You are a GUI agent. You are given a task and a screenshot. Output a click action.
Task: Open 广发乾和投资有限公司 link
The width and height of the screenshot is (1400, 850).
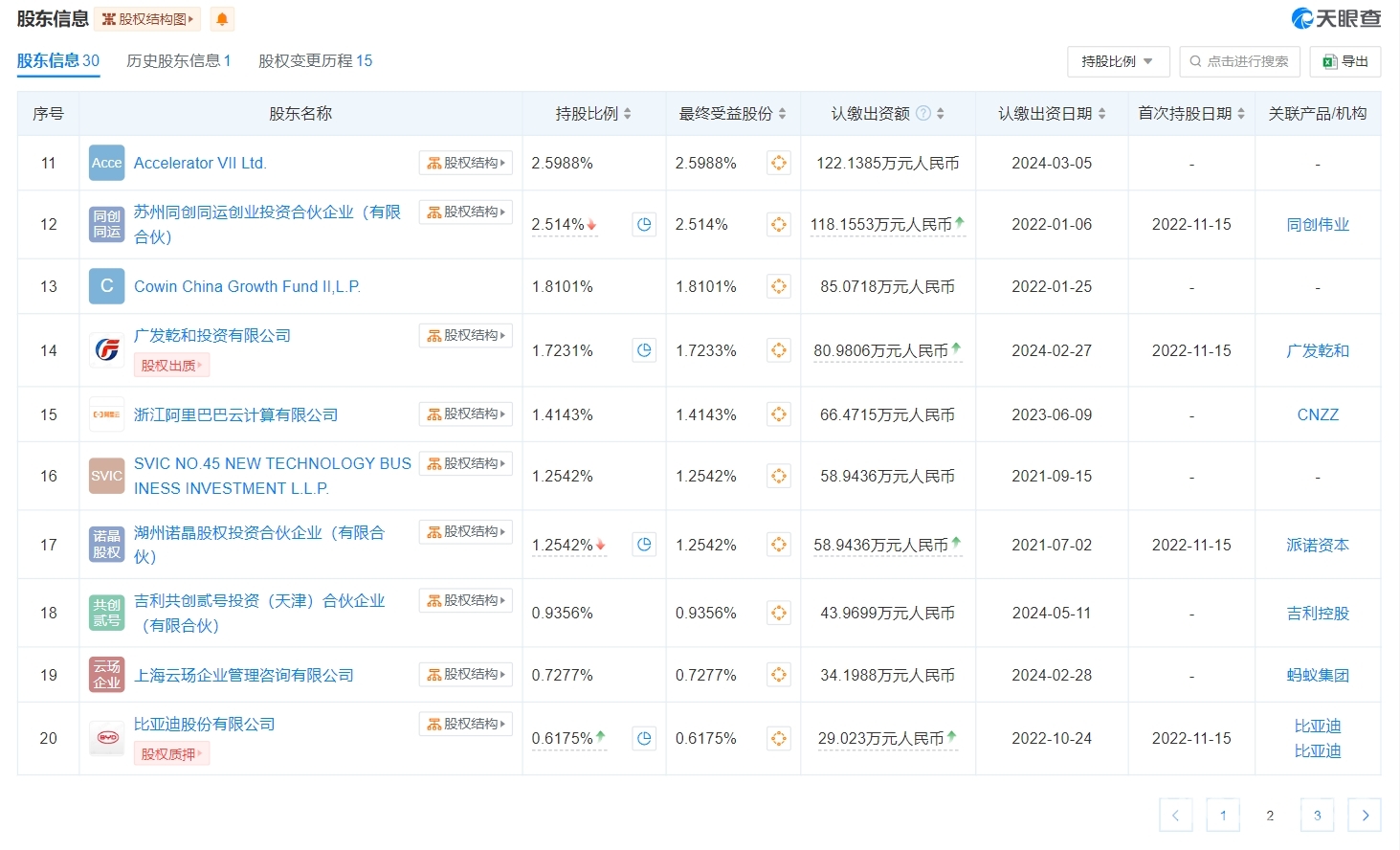coord(212,335)
